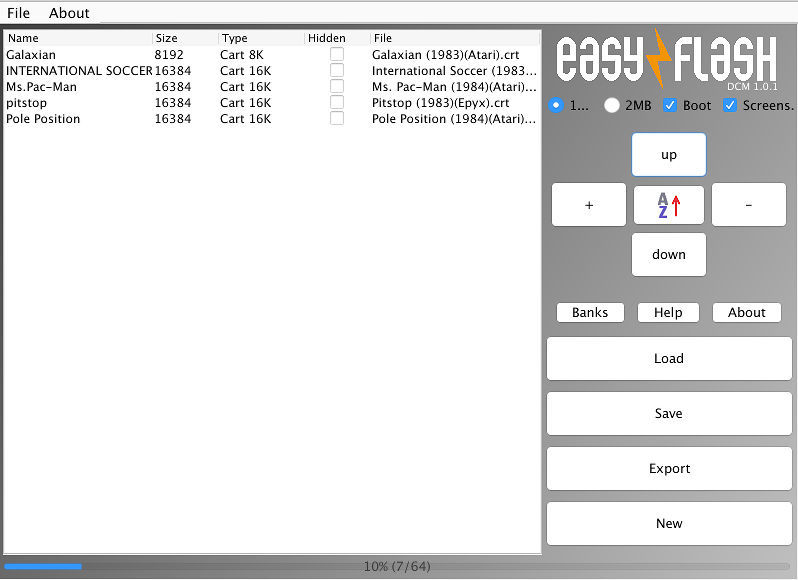Open the Banks button
Screen dimensions: 798x580
(590, 312)
